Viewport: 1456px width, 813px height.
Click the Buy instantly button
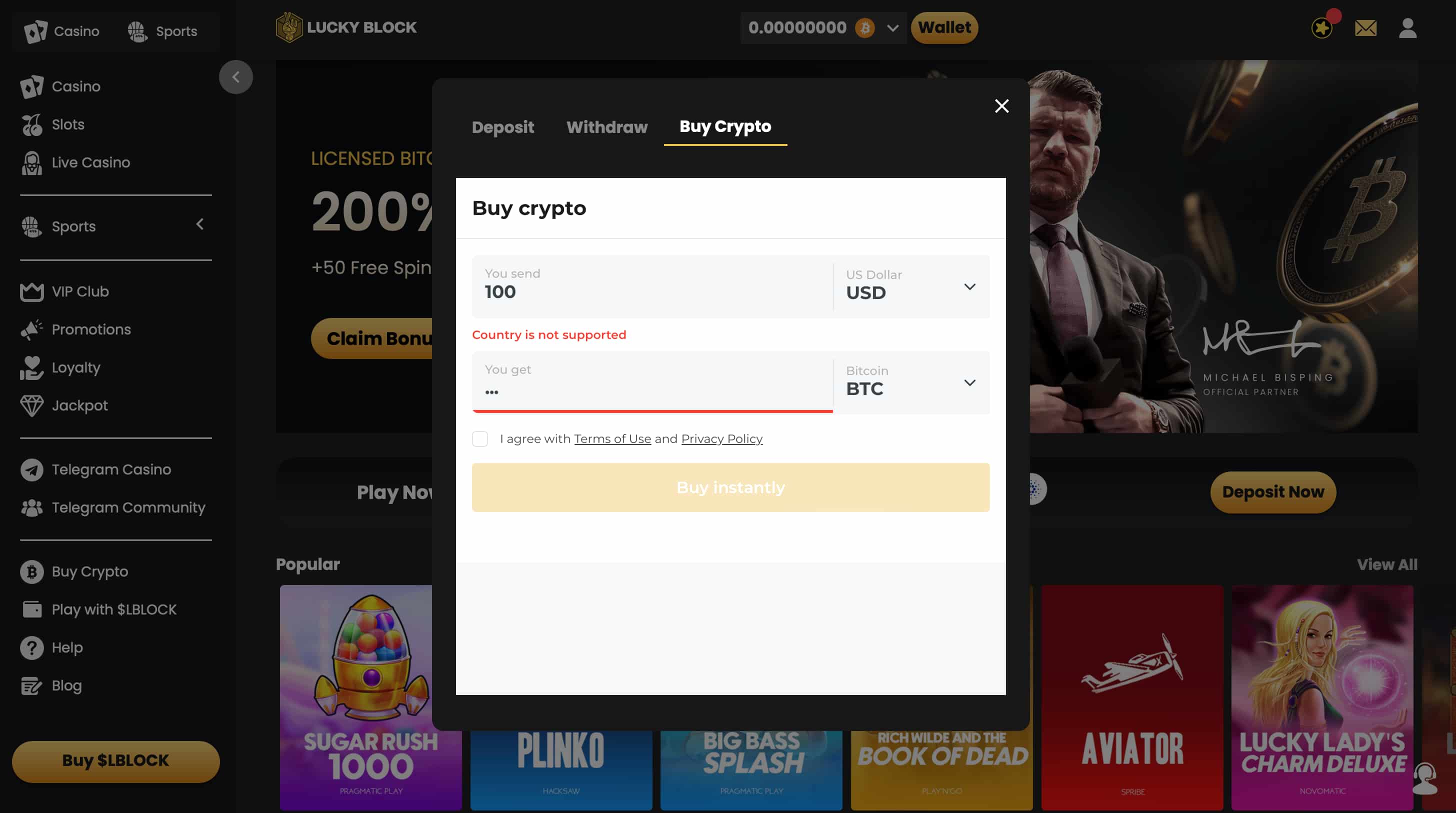tap(730, 487)
